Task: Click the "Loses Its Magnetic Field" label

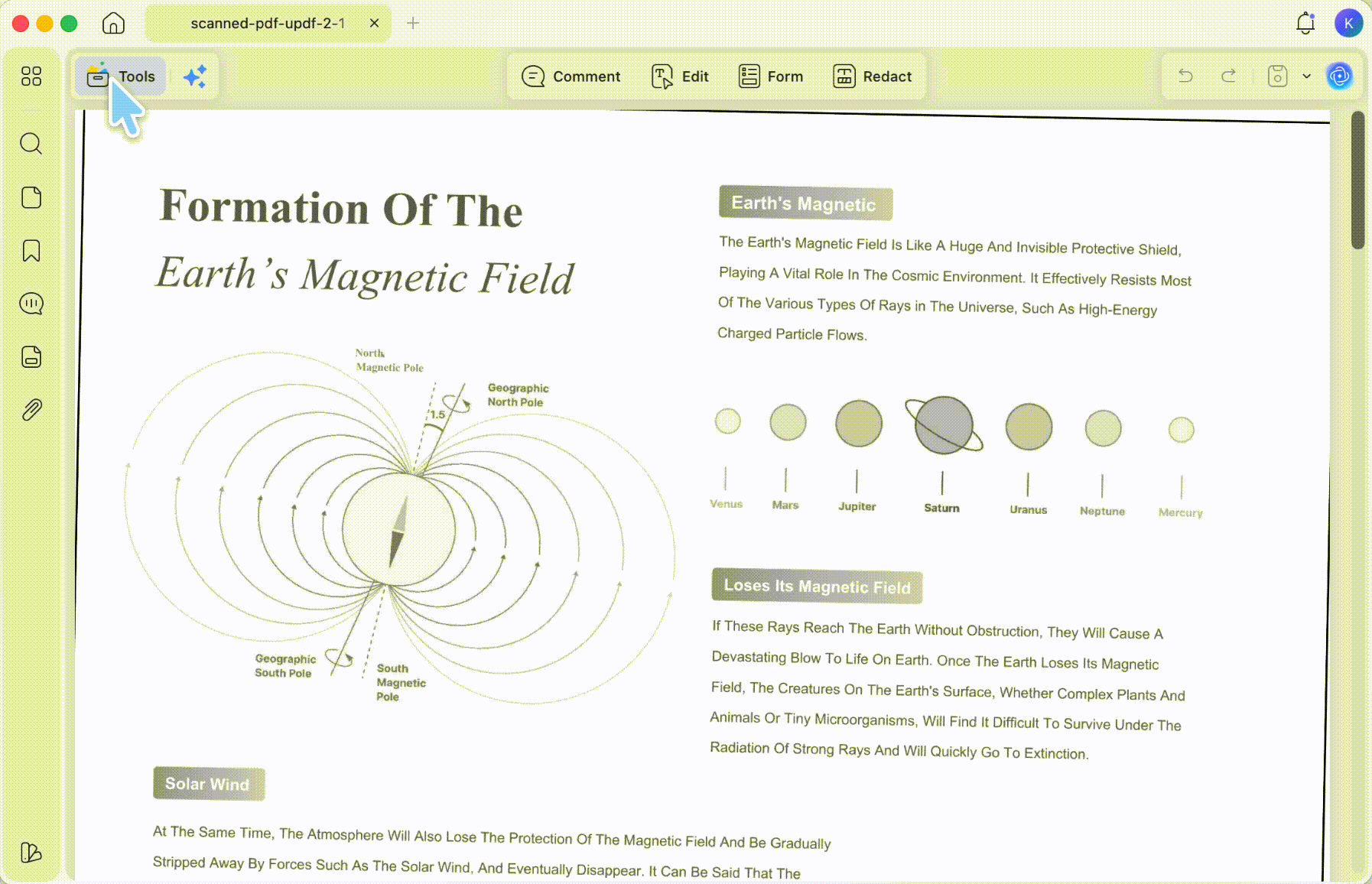Action: pos(817,587)
